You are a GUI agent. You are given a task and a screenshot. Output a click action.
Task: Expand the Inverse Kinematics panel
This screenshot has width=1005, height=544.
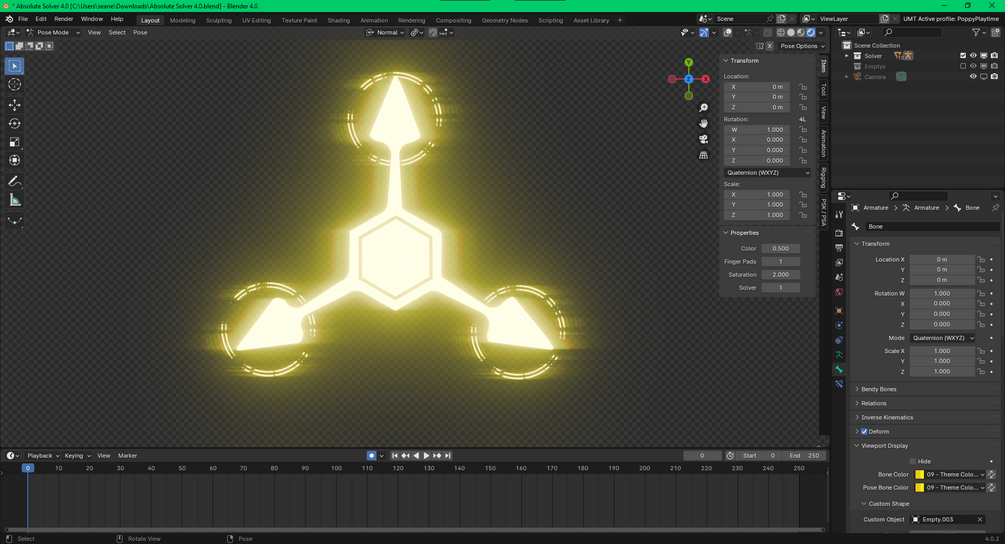[x=886, y=418]
